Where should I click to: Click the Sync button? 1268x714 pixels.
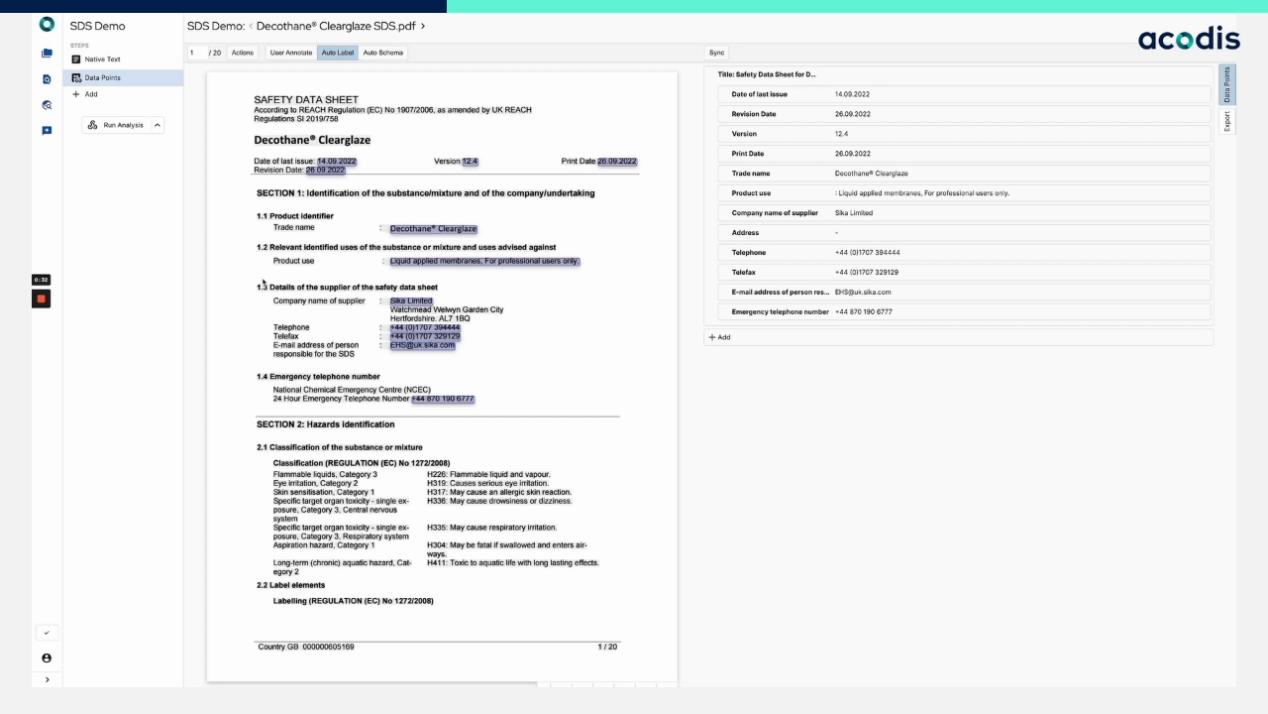717,53
